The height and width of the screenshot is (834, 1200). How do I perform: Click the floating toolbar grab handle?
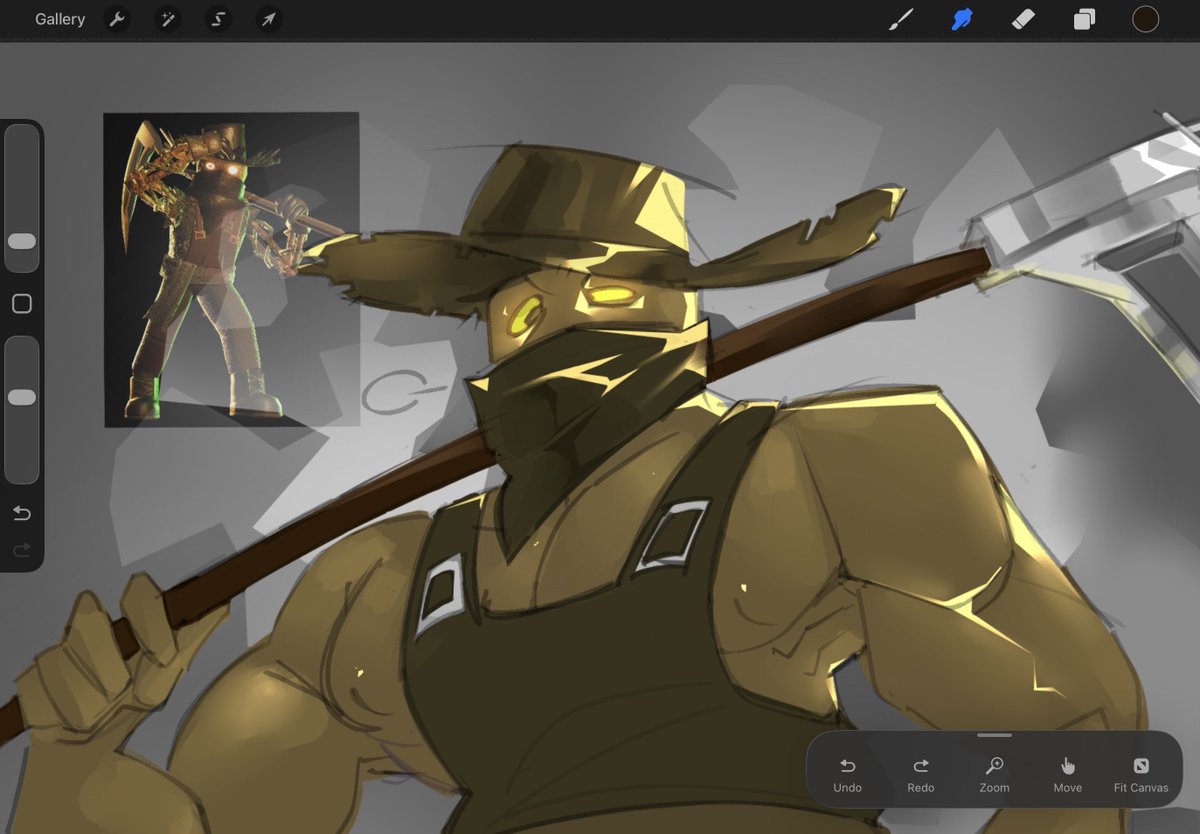994,736
